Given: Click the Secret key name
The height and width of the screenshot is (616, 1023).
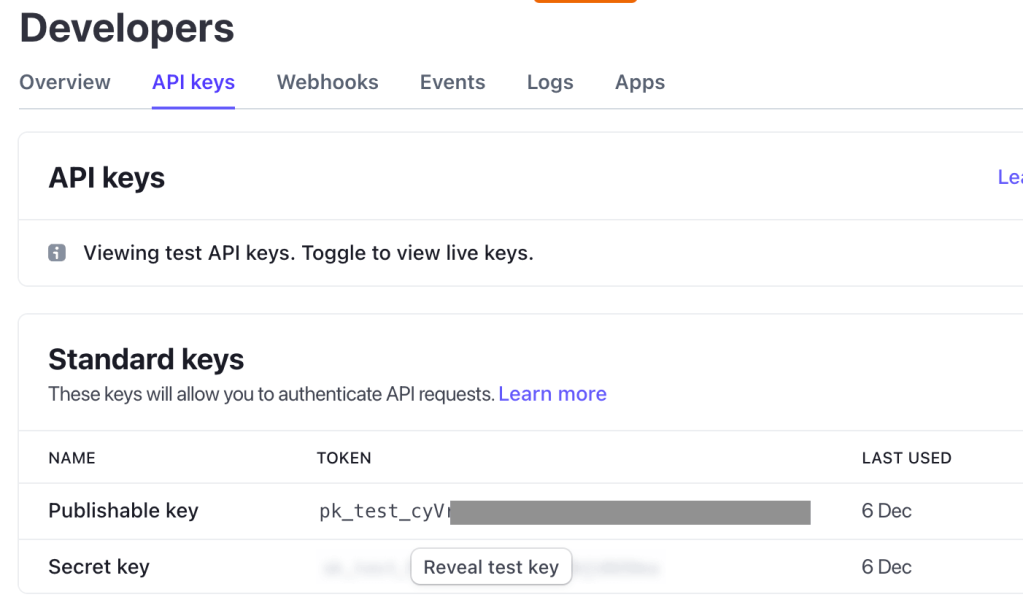Looking at the screenshot, I should pyautogui.click(x=98, y=567).
